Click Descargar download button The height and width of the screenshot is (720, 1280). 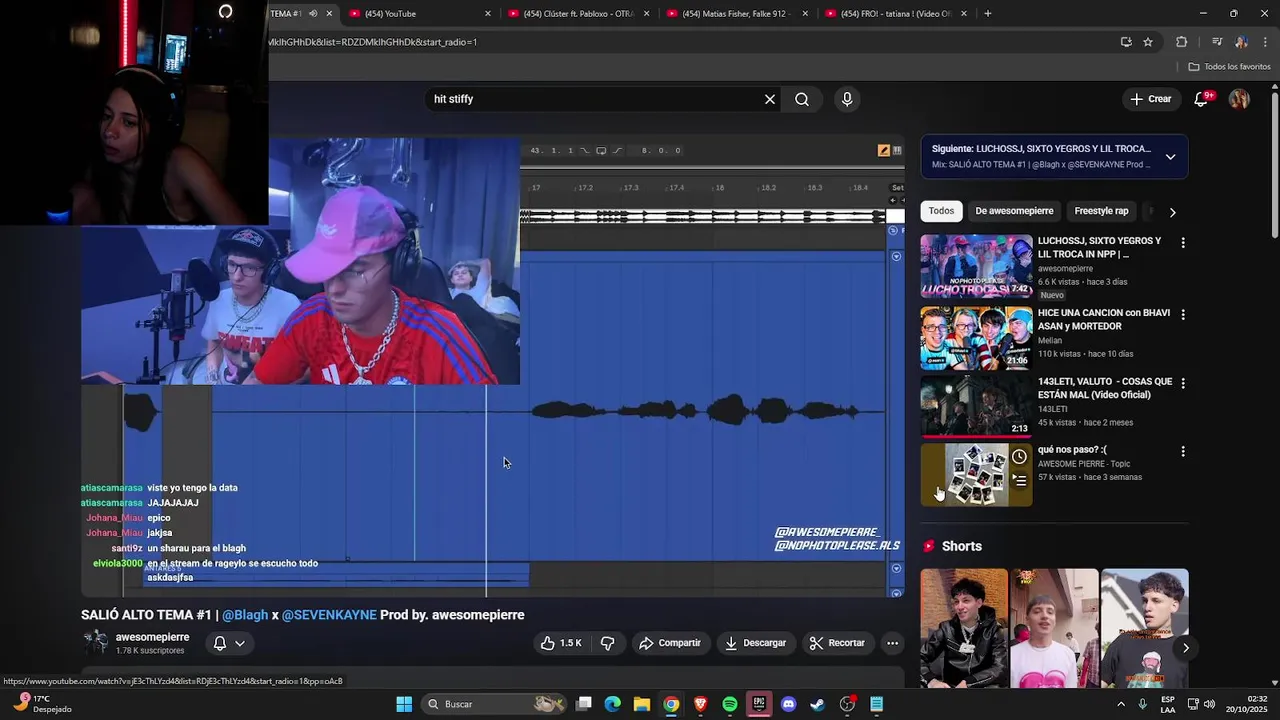click(x=755, y=643)
